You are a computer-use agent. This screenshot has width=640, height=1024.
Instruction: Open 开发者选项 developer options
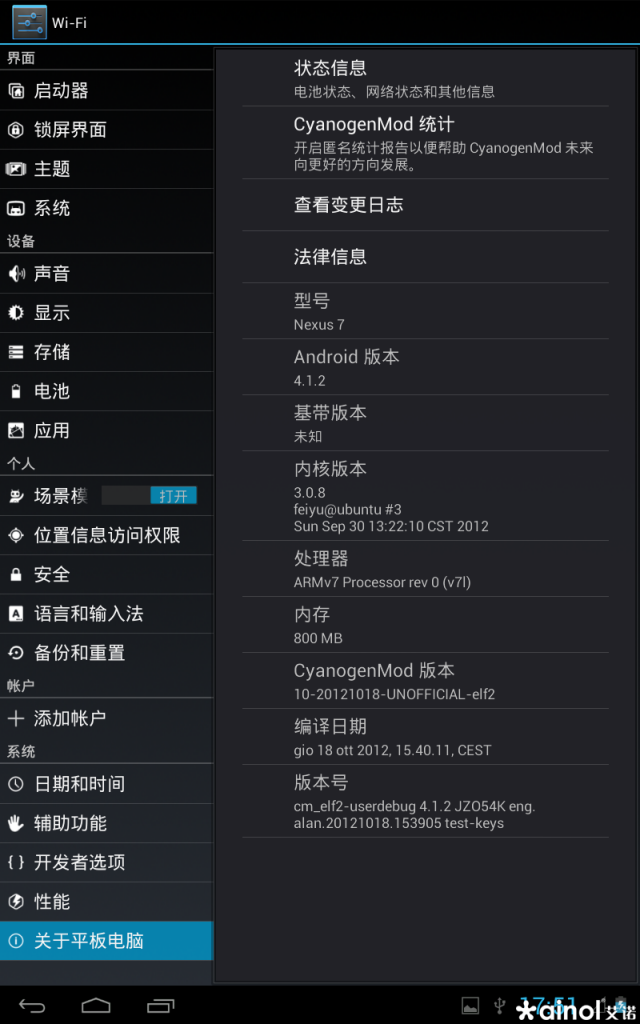coord(106,862)
